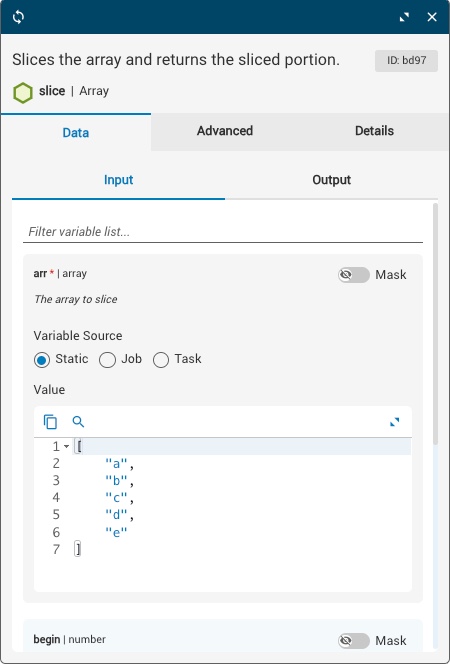The width and height of the screenshot is (450, 664).
Task: Choose Job as variable source
Action: coord(107,360)
